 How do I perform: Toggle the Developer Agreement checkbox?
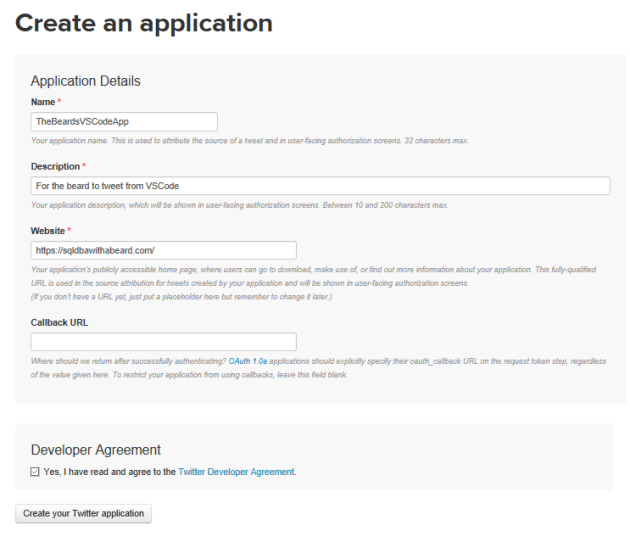point(36,471)
